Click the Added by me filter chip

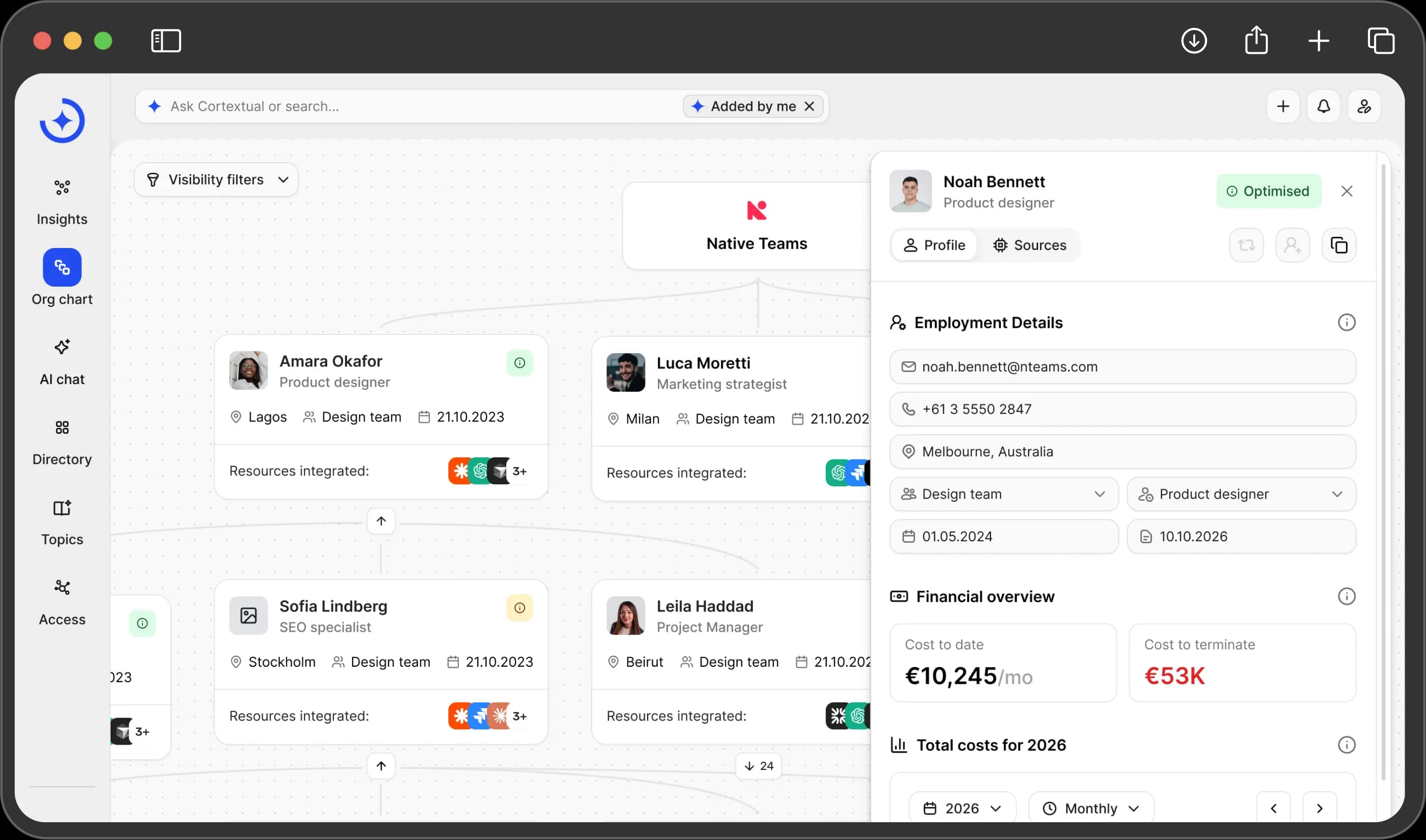752,106
